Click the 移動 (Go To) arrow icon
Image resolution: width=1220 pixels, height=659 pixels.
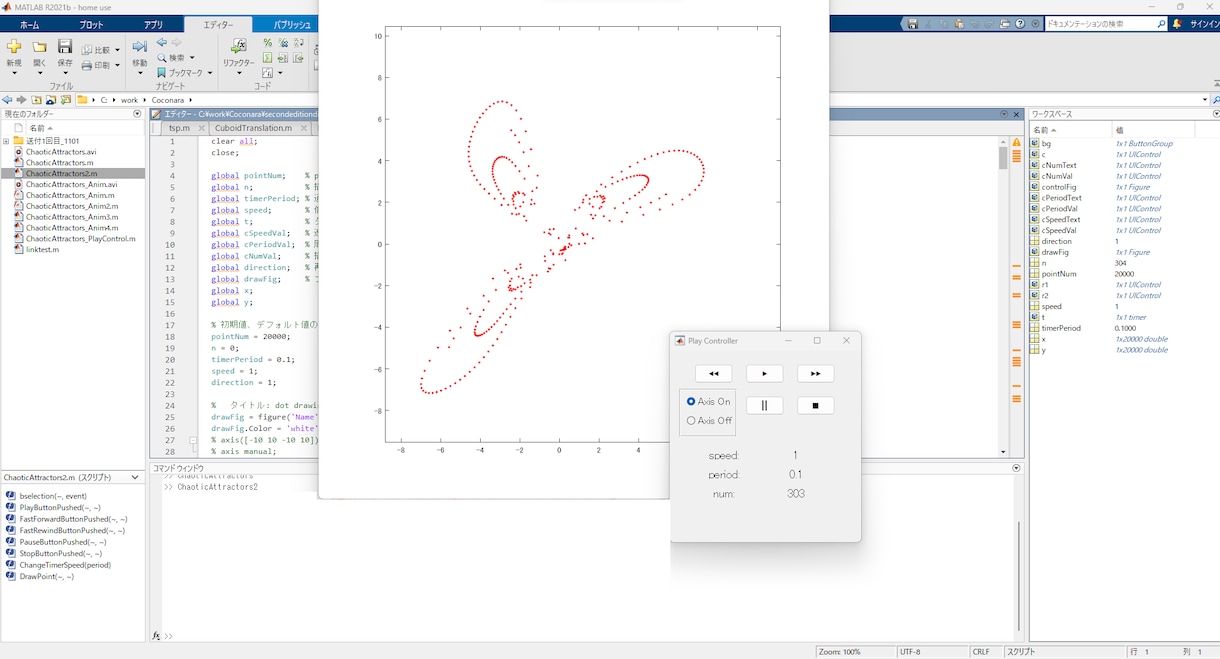coord(139,46)
